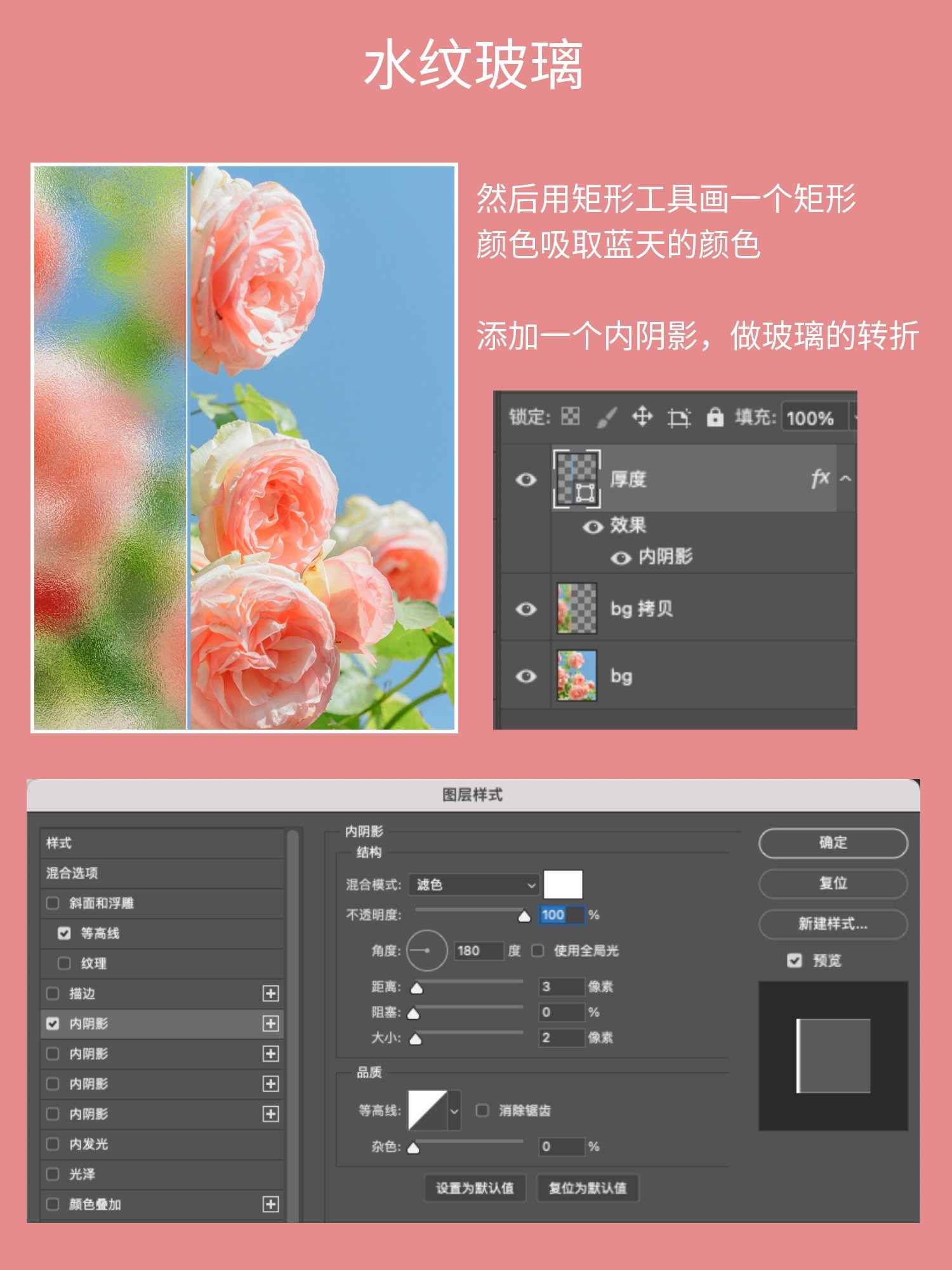Screen dimensions: 952x1270
Task: Select the 厚度 layer thumbnail
Action: pos(576,479)
